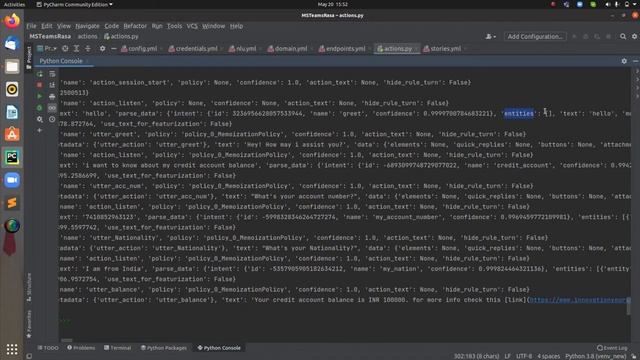The width and height of the screenshot is (640, 360).
Task: Open the File menu
Action: pos(31,26)
